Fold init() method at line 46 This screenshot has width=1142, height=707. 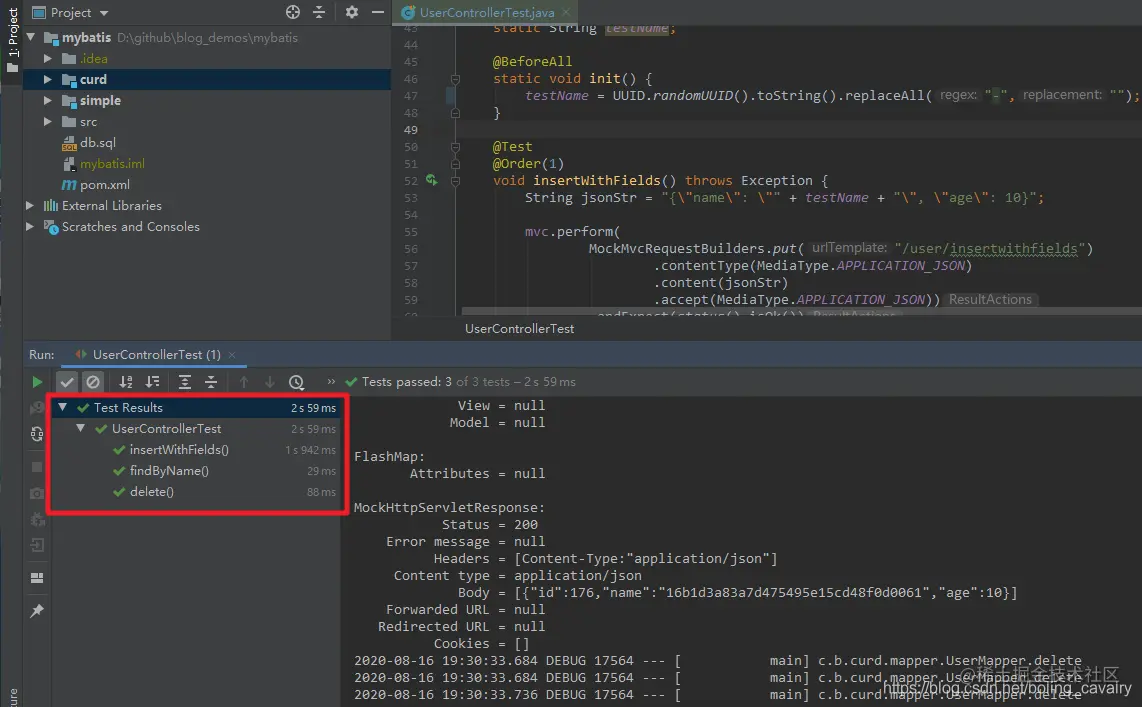point(455,79)
